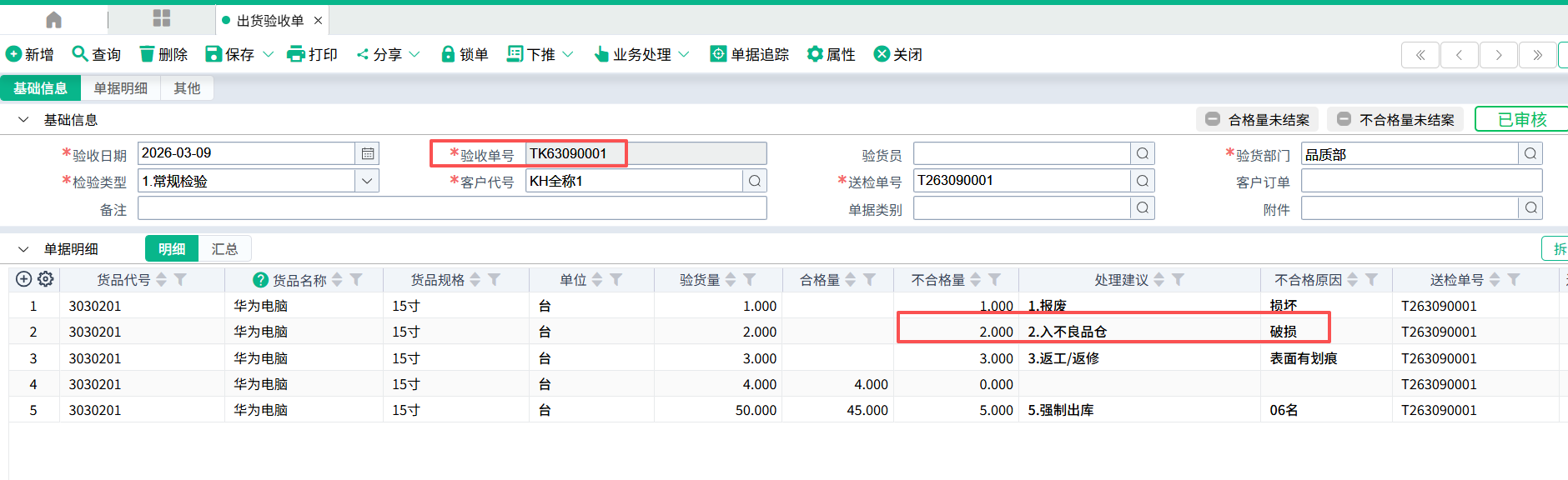Open the 保存 dropdown arrow
This screenshot has height=480, width=1568.
(269, 54)
